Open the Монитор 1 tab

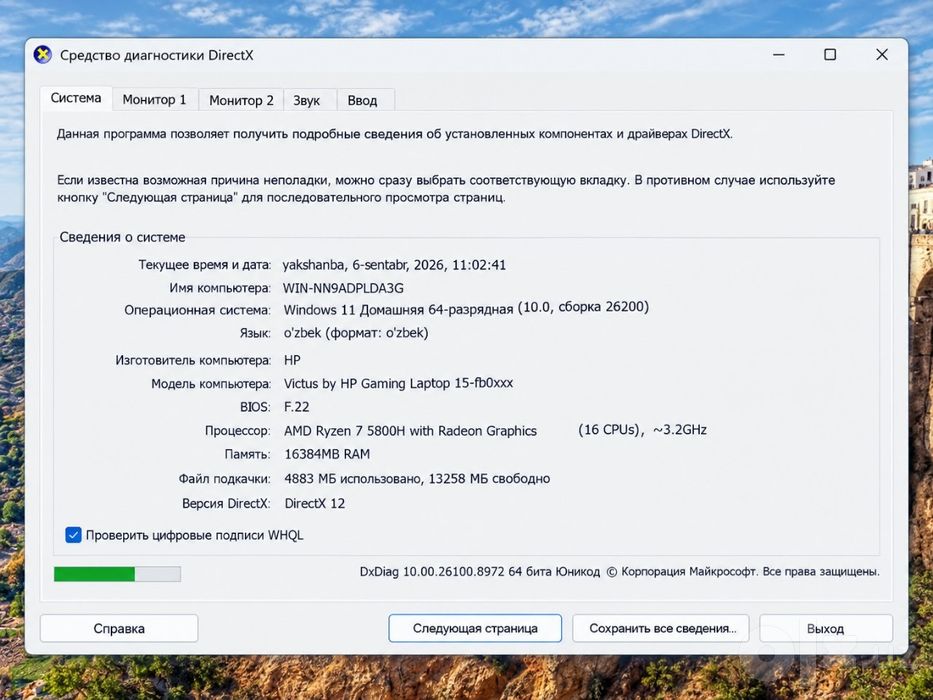pos(155,100)
